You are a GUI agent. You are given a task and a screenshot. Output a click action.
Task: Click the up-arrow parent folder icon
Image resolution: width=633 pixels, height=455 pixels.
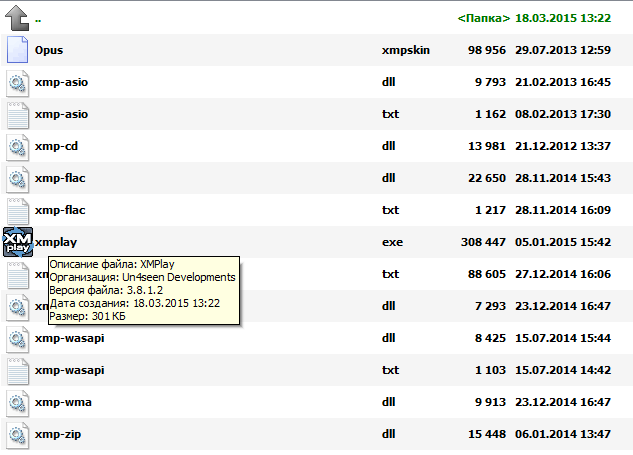click(x=17, y=18)
